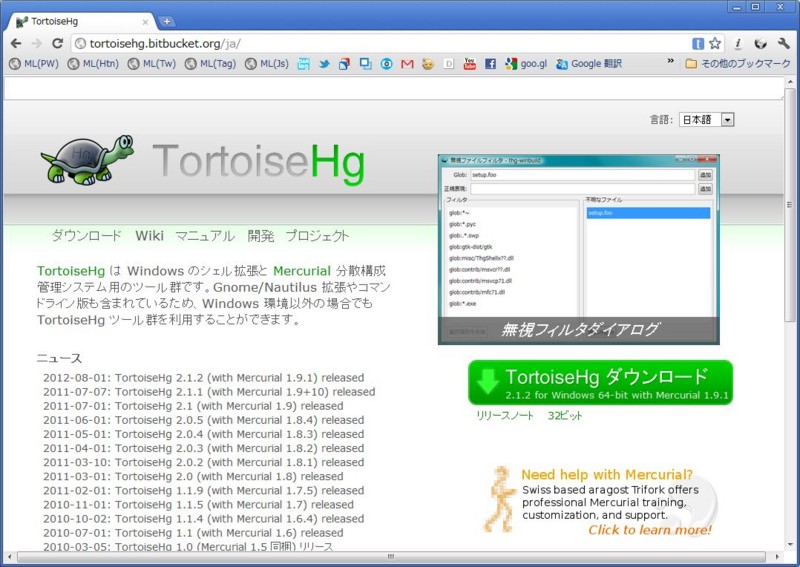Open the 開発 navigation item
This screenshot has width=800, height=567.
coord(261,236)
